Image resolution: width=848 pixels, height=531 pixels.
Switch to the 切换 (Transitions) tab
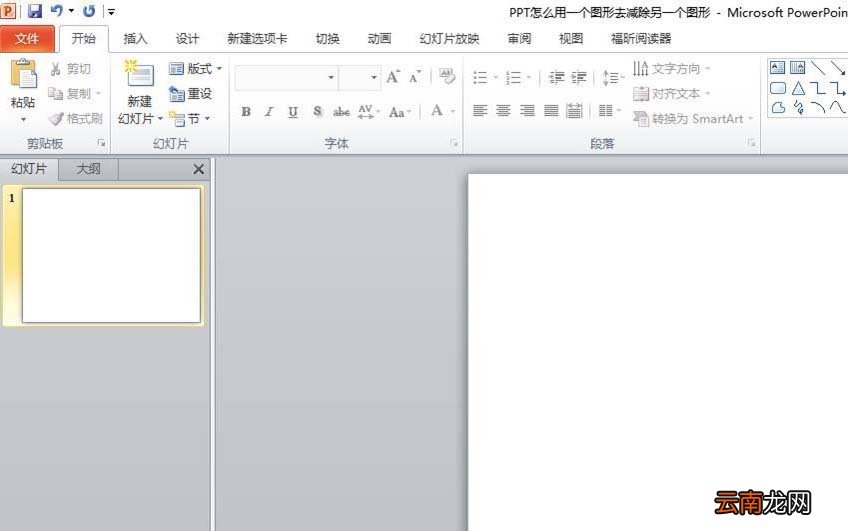click(328, 39)
